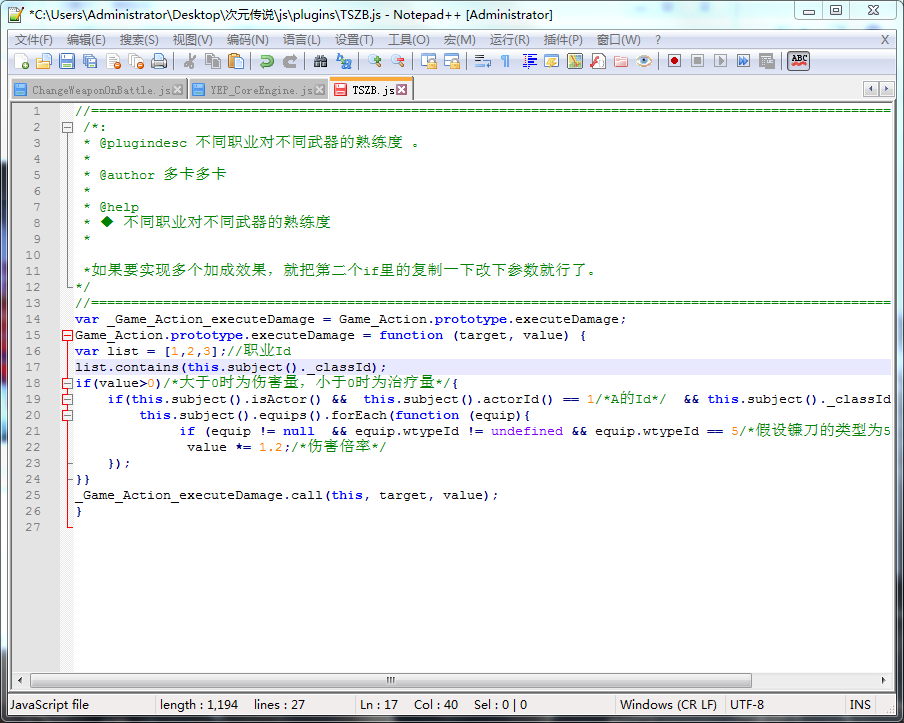Toggle ABC spell check icon
This screenshot has height=723, width=904.
[799, 61]
